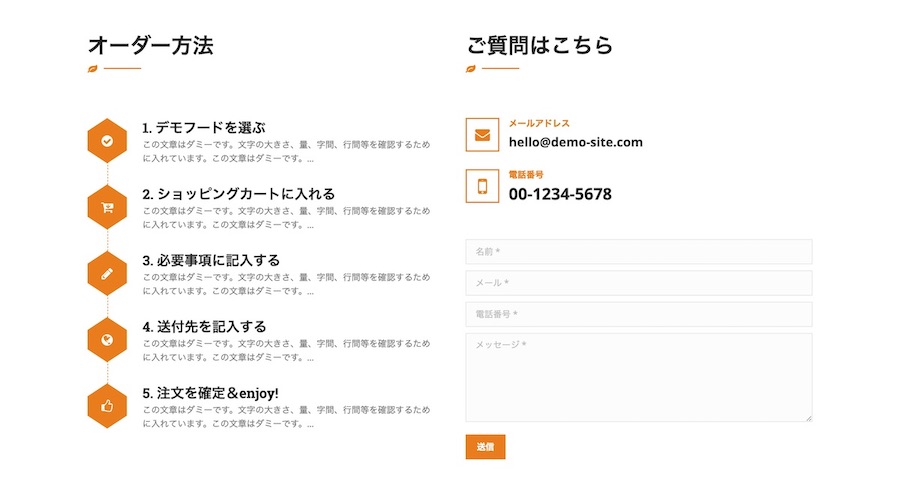Click the orange メールアドレス label
900x497 pixels.
(539, 123)
